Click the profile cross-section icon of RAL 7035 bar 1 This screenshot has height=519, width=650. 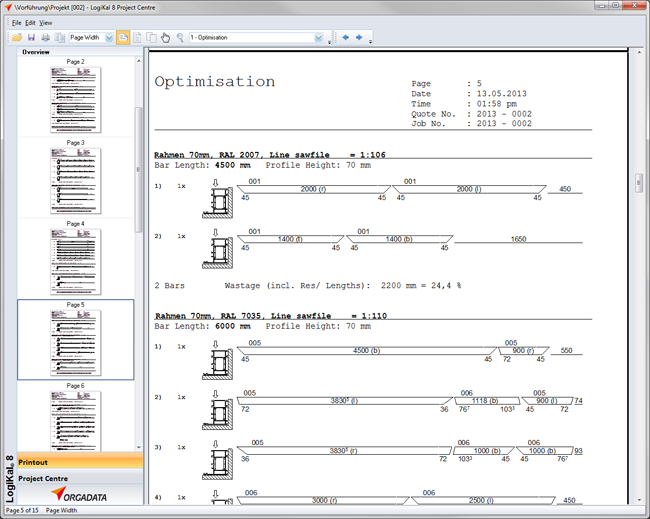pyautogui.click(x=218, y=364)
